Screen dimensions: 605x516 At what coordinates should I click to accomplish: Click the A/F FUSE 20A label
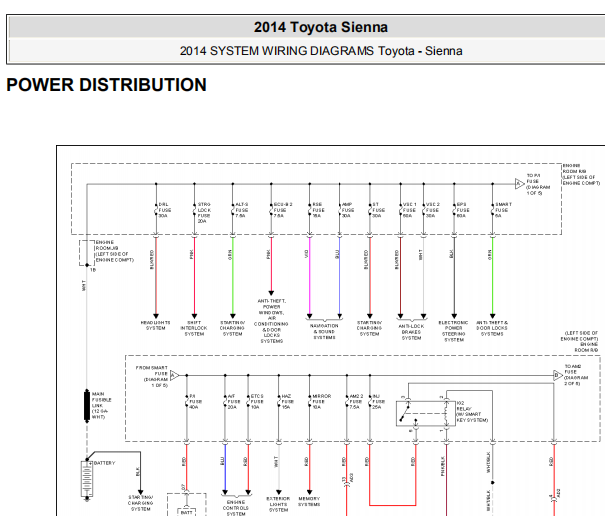point(234,402)
